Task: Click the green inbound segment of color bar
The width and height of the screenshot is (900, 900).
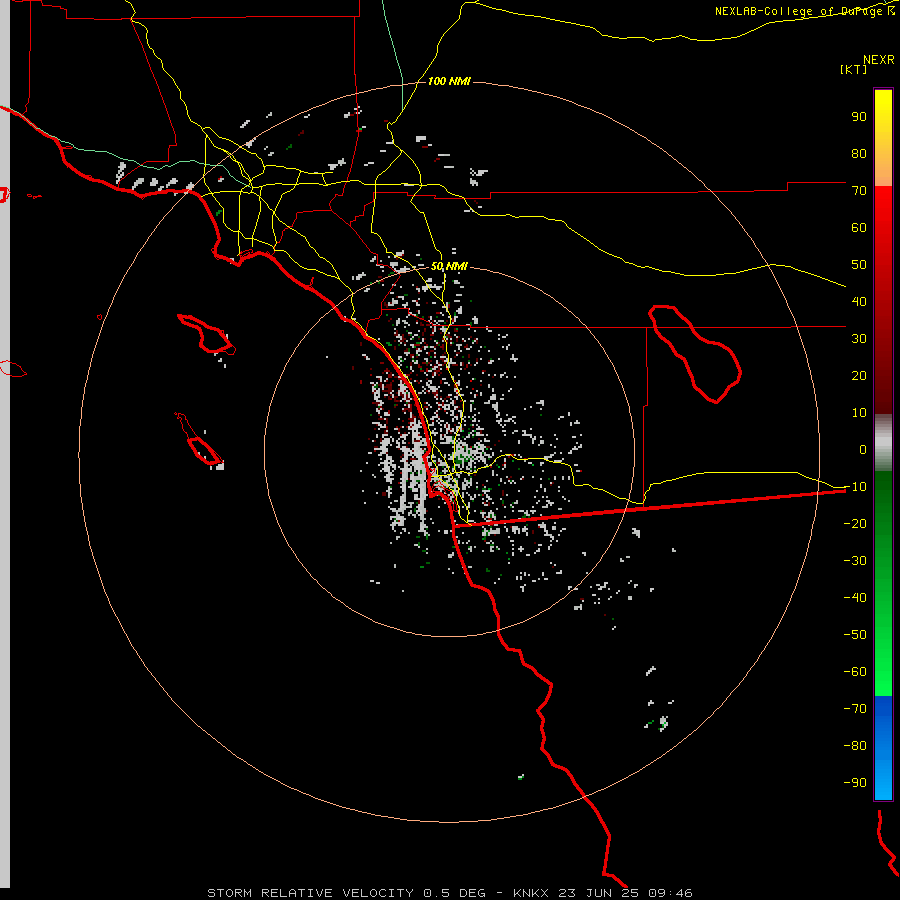Action: tap(883, 583)
